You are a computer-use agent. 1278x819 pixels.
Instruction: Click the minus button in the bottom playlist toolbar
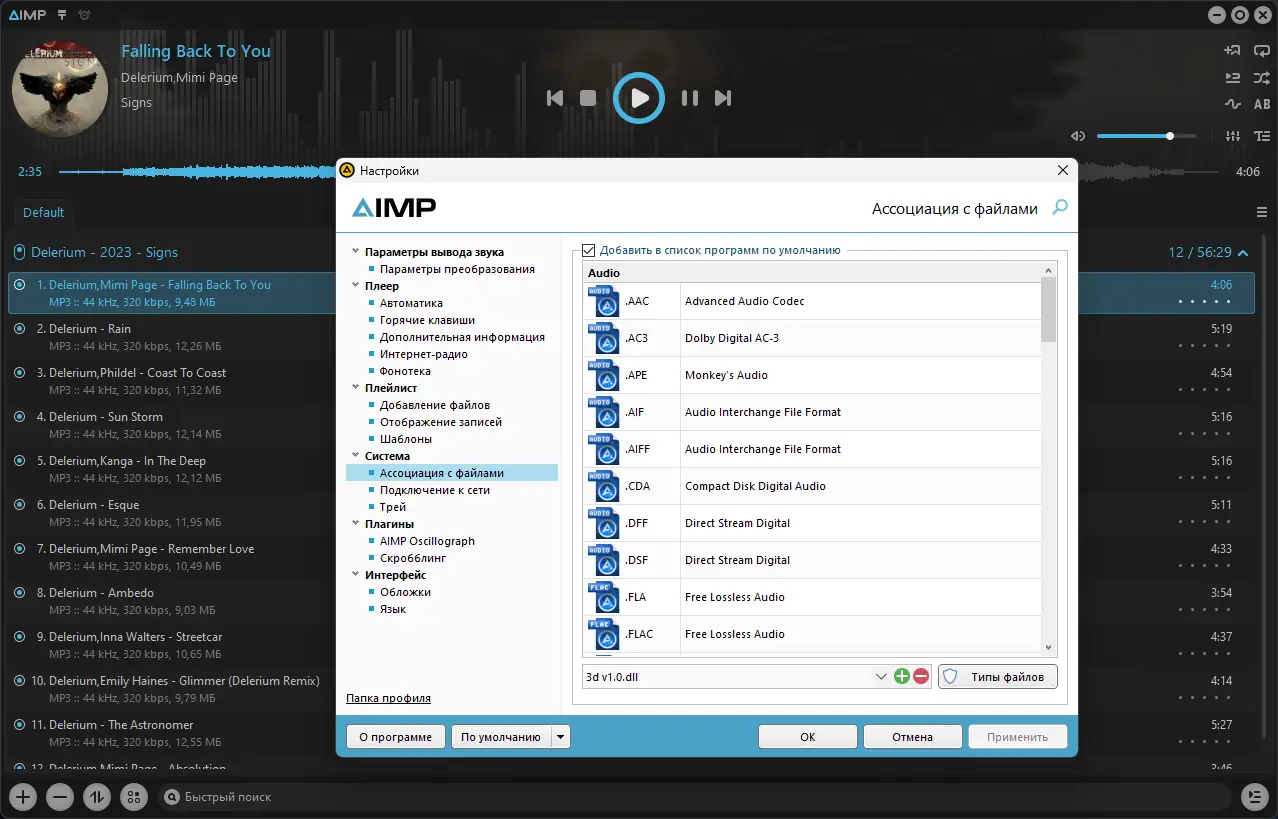coord(60,797)
